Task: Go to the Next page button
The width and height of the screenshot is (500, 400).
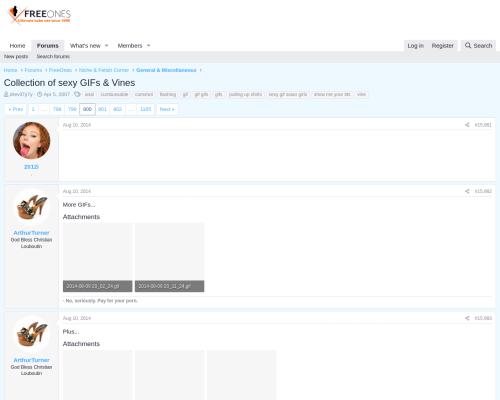Action: 167,109
